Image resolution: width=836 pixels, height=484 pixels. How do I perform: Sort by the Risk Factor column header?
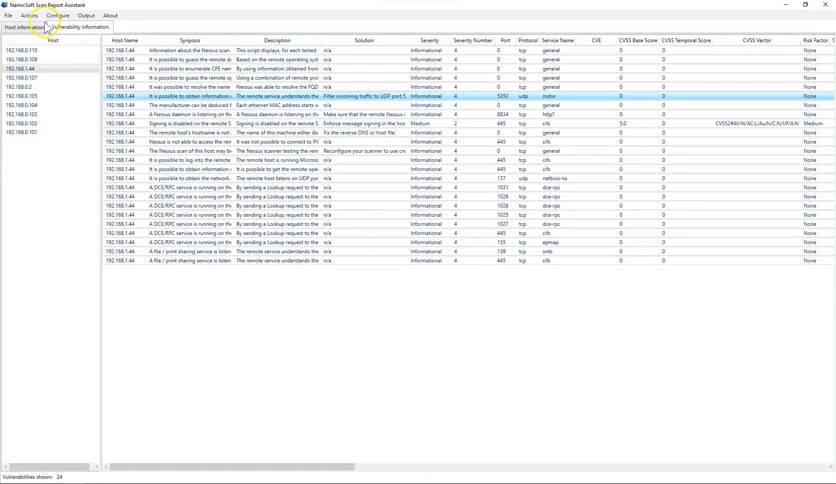[x=815, y=41]
